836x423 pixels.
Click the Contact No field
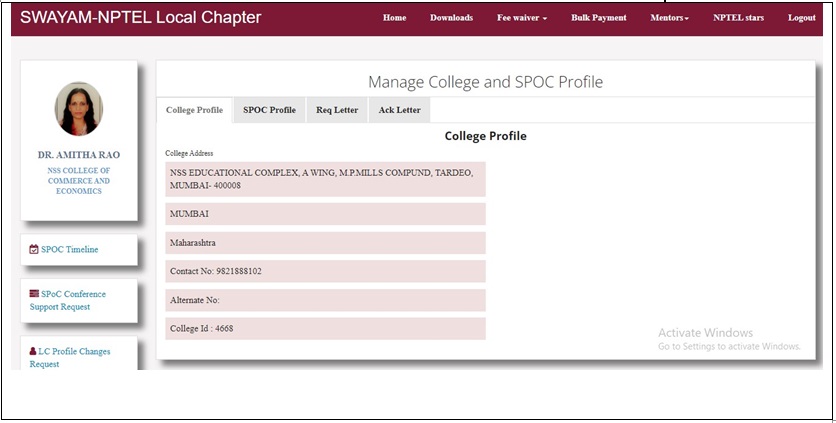[x=325, y=271]
